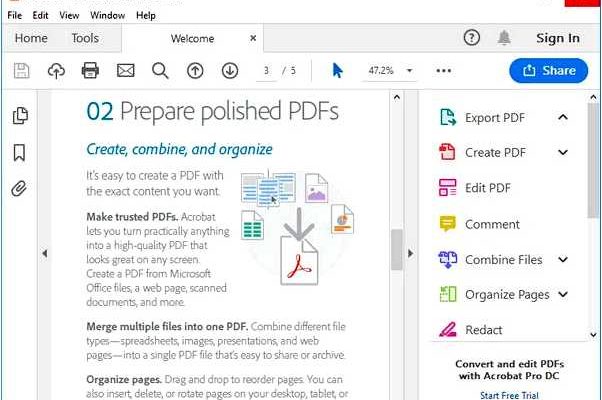
Task: Expand the Combine Files section chevron
Action: click(x=563, y=260)
